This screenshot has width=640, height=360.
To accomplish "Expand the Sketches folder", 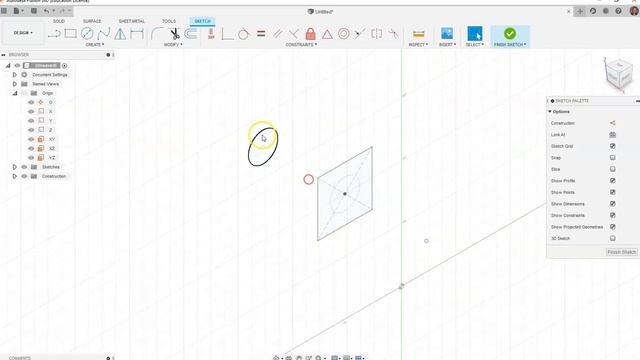I will coord(15,167).
